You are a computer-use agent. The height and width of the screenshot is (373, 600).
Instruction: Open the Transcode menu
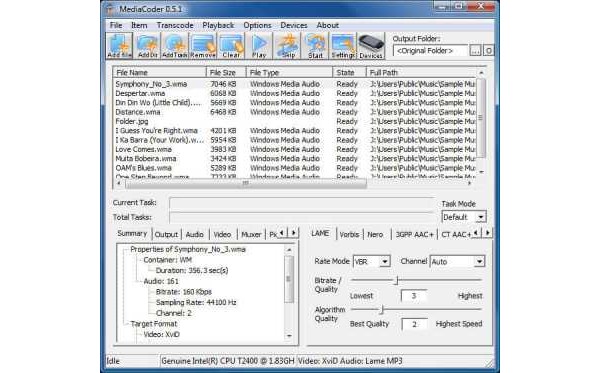pos(175,25)
